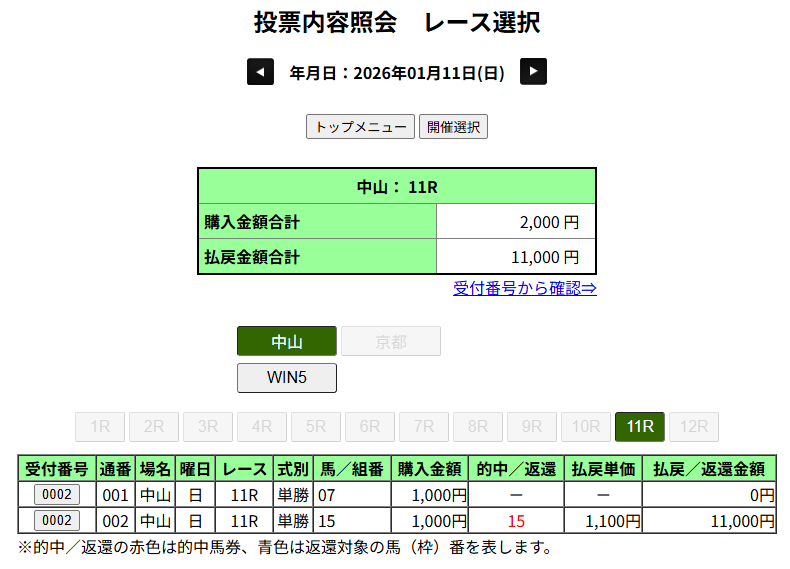Select the 11R race button
This screenshot has height=569, width=790.
[640, 427]
